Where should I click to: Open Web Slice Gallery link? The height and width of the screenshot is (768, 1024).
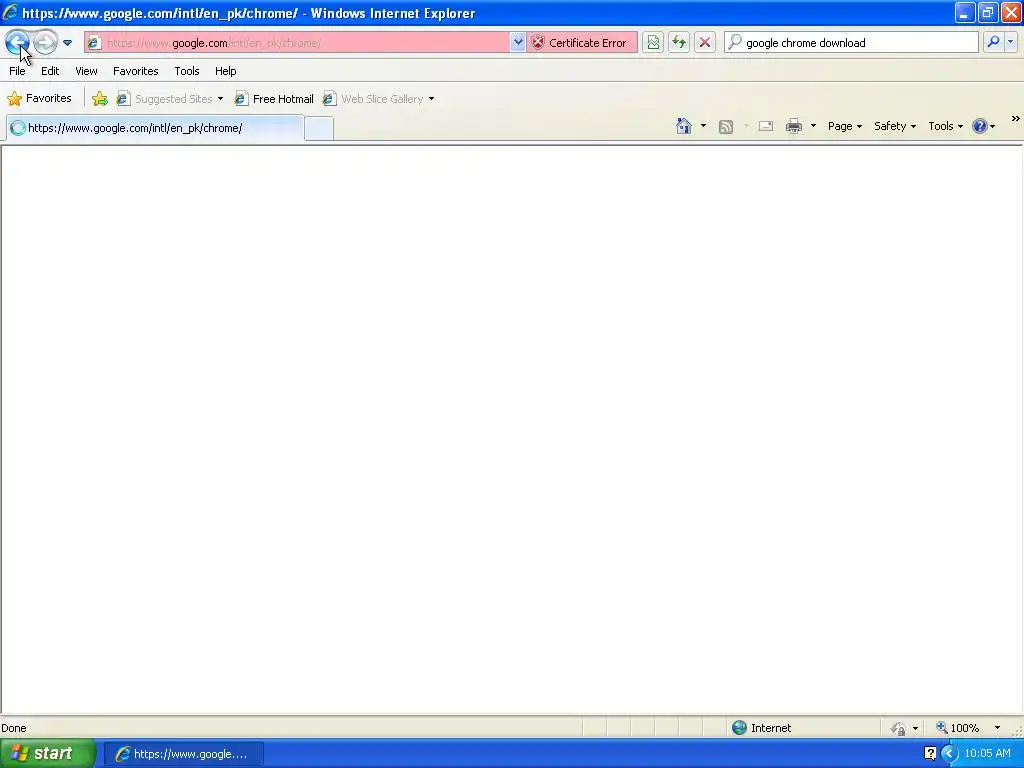(x=374, y=99)
